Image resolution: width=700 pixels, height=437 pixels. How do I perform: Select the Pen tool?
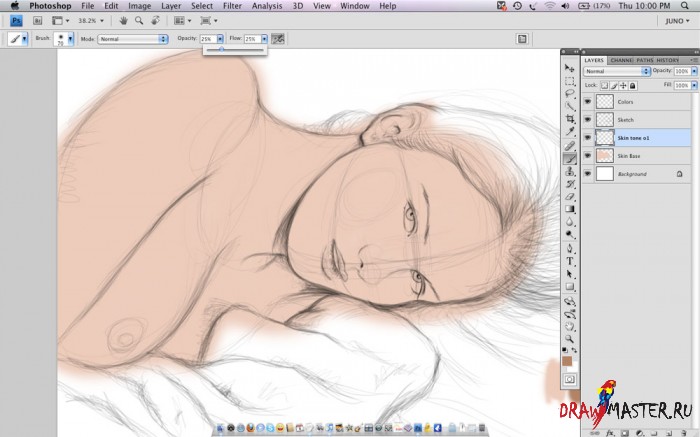pyautogui.click(x=570, y=248)
